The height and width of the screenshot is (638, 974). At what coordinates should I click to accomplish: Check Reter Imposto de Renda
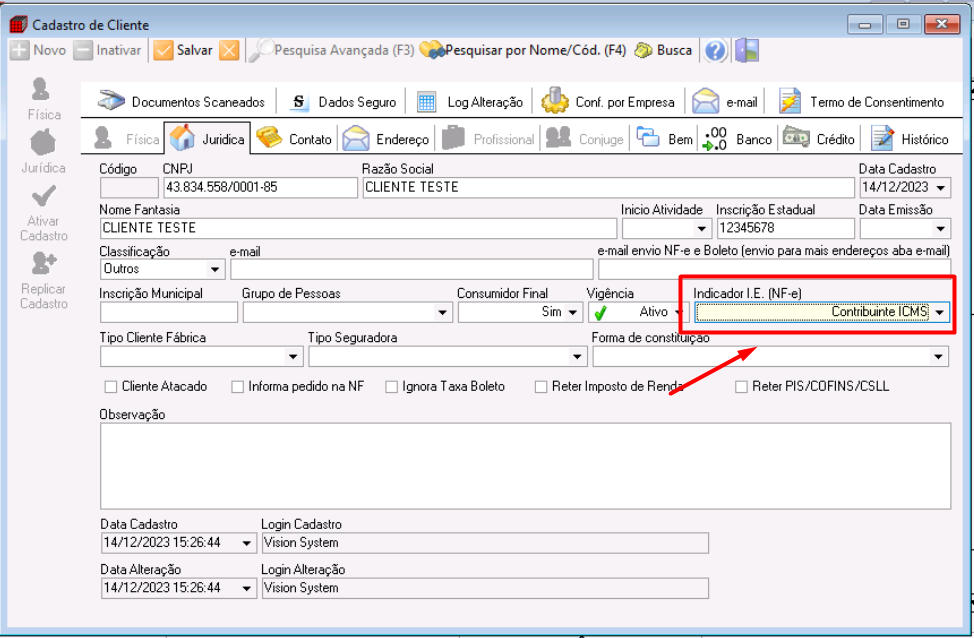[x=541, y=387]
